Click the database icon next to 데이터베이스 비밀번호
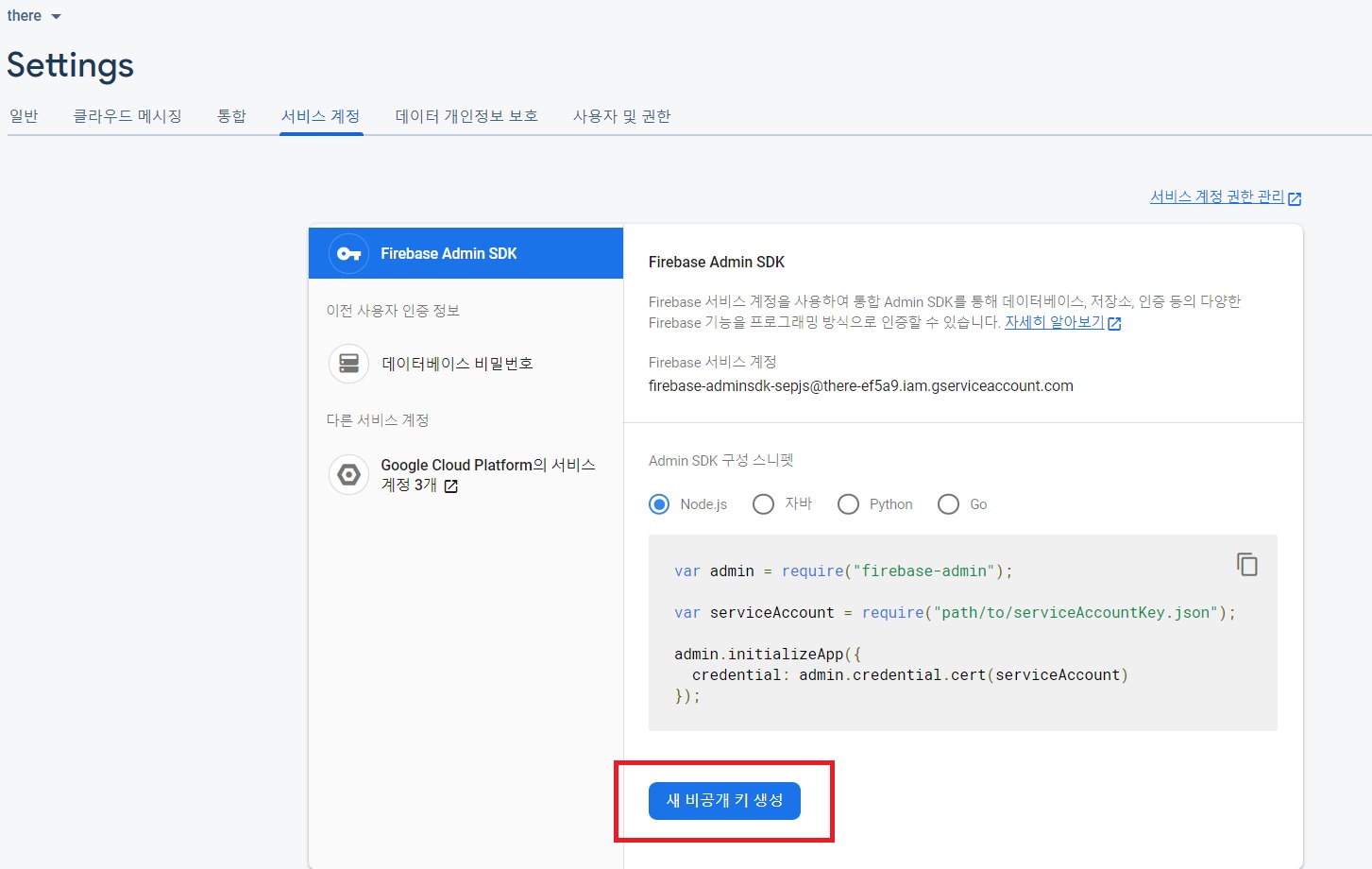 348,364
